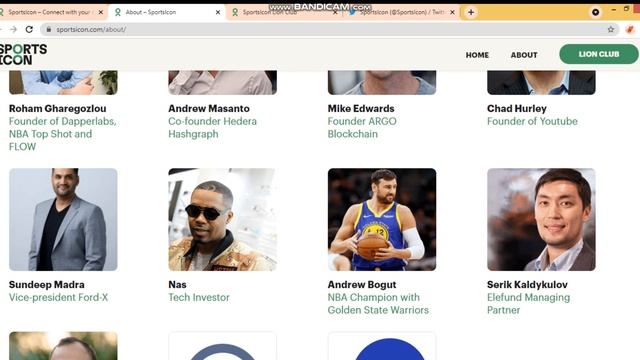Reload the page with the refresh icon

click(29, 29)
